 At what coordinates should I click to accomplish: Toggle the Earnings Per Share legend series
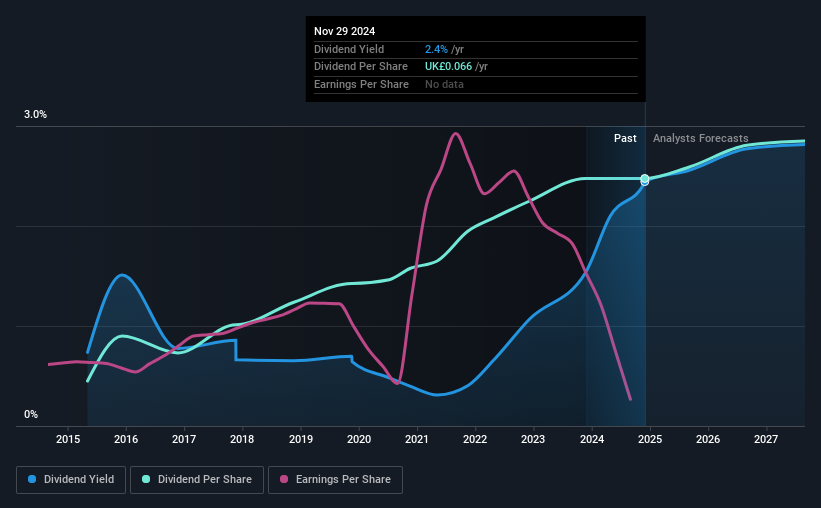335,480
